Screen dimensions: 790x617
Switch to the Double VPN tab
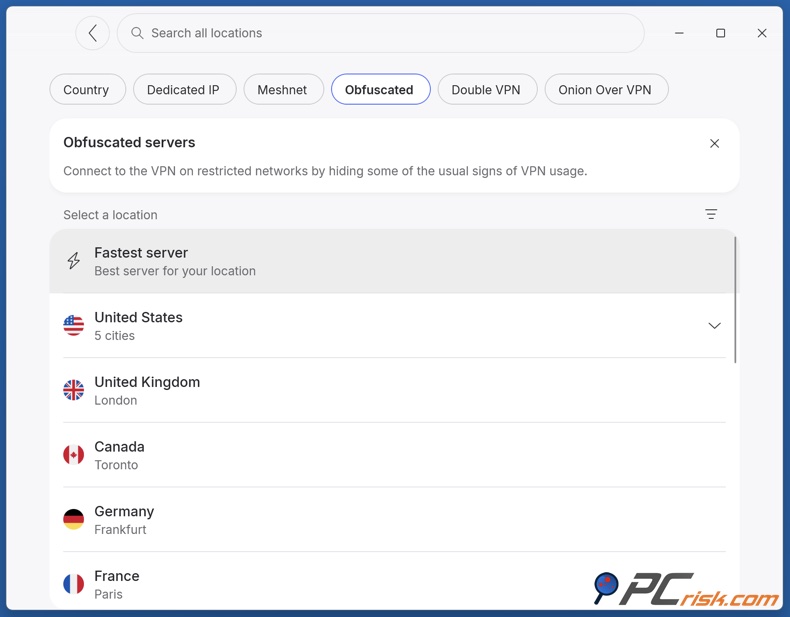coord(487,90)
